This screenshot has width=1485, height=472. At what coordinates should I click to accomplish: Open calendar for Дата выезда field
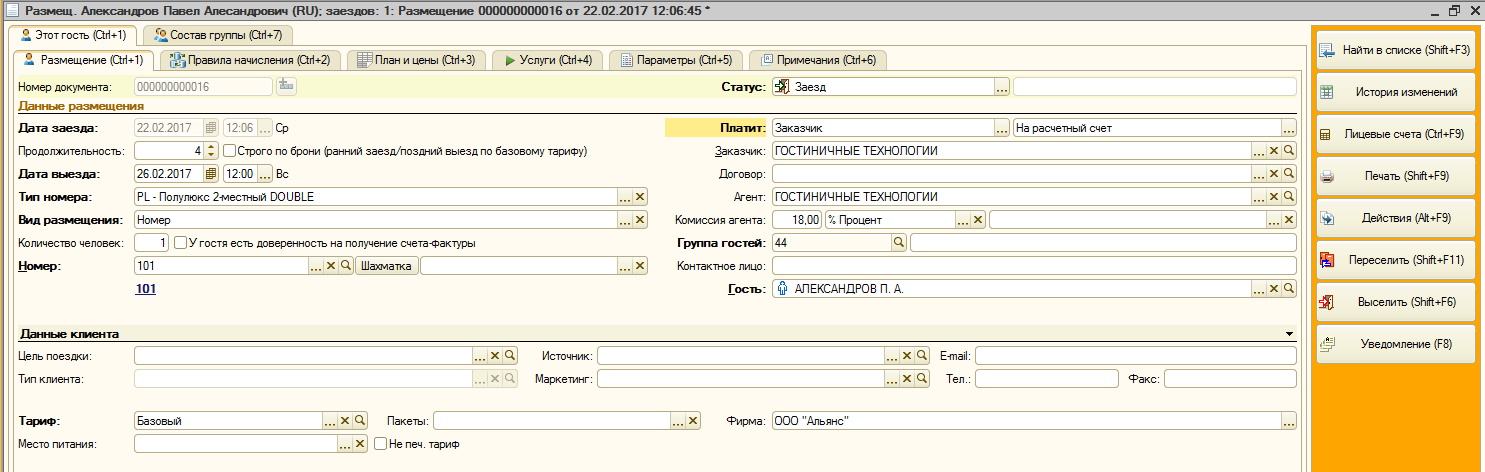coord(210,174)
